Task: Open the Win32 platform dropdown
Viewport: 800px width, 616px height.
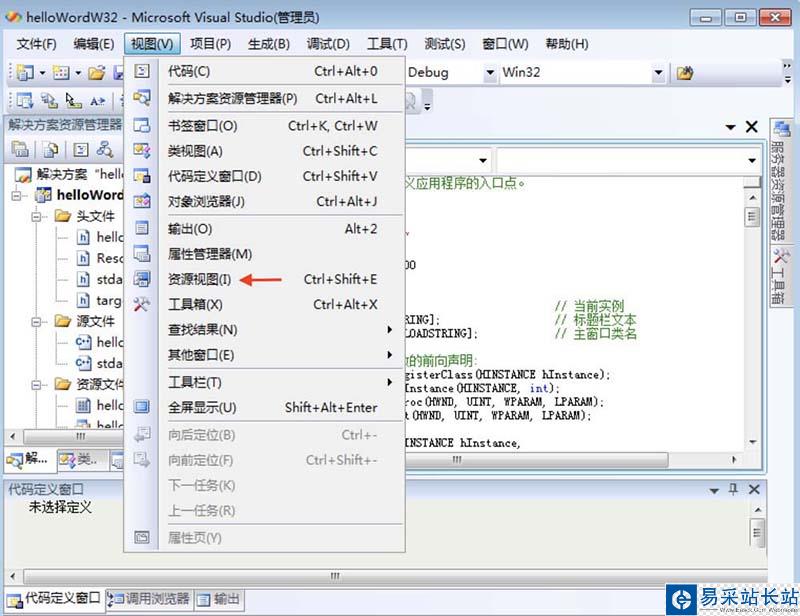Action: [658, 73]
